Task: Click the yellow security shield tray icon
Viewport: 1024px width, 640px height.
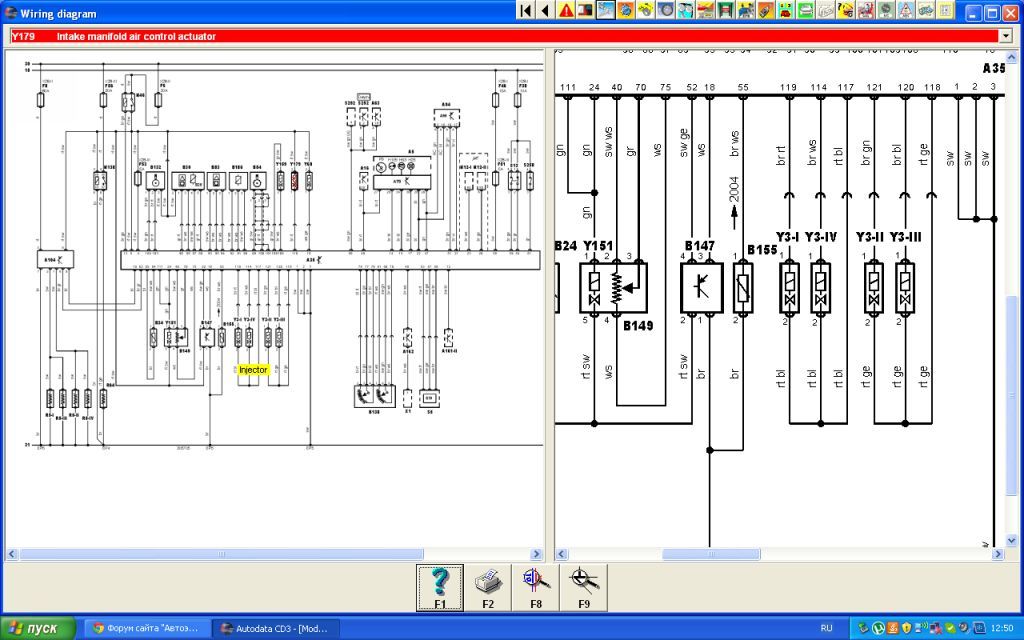Action: pyautogui.click(x=906, y=628)
